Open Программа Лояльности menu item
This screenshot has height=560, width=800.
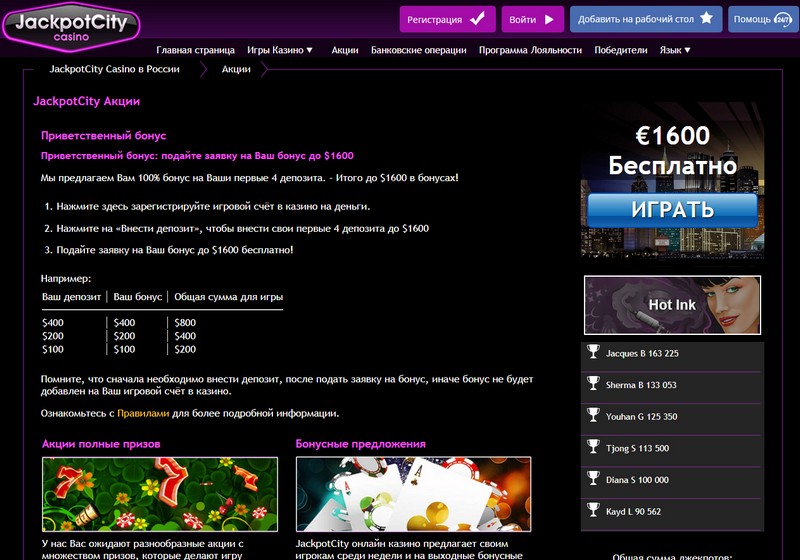(530, 50)
